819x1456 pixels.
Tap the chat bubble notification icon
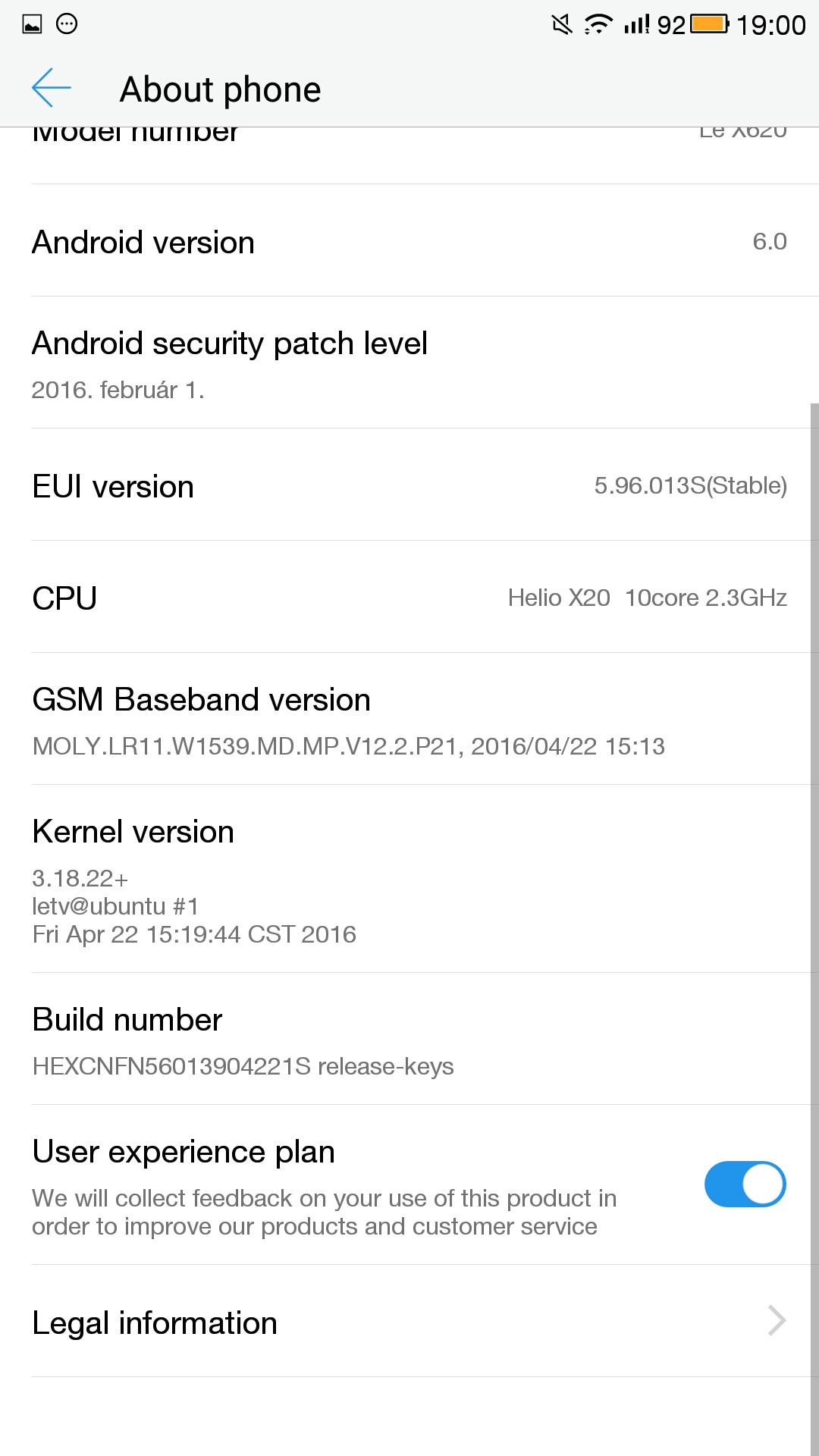[67, 24]
